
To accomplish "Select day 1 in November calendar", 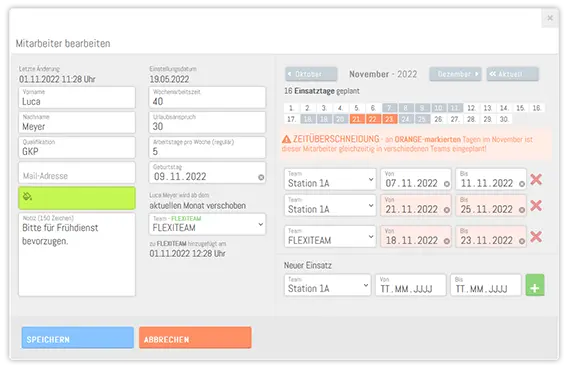I will coord(291,108).
